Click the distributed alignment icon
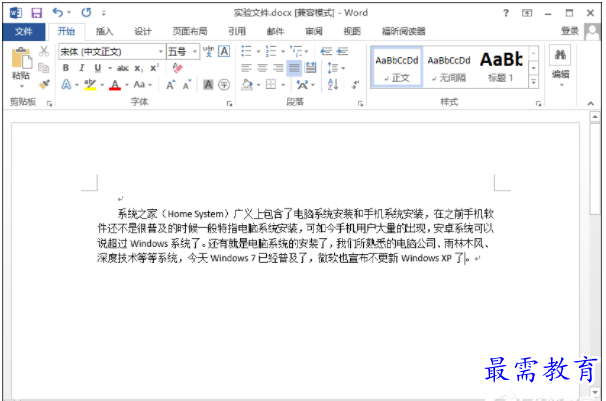Viewport: 606px width, 401px height. (310, 68)
